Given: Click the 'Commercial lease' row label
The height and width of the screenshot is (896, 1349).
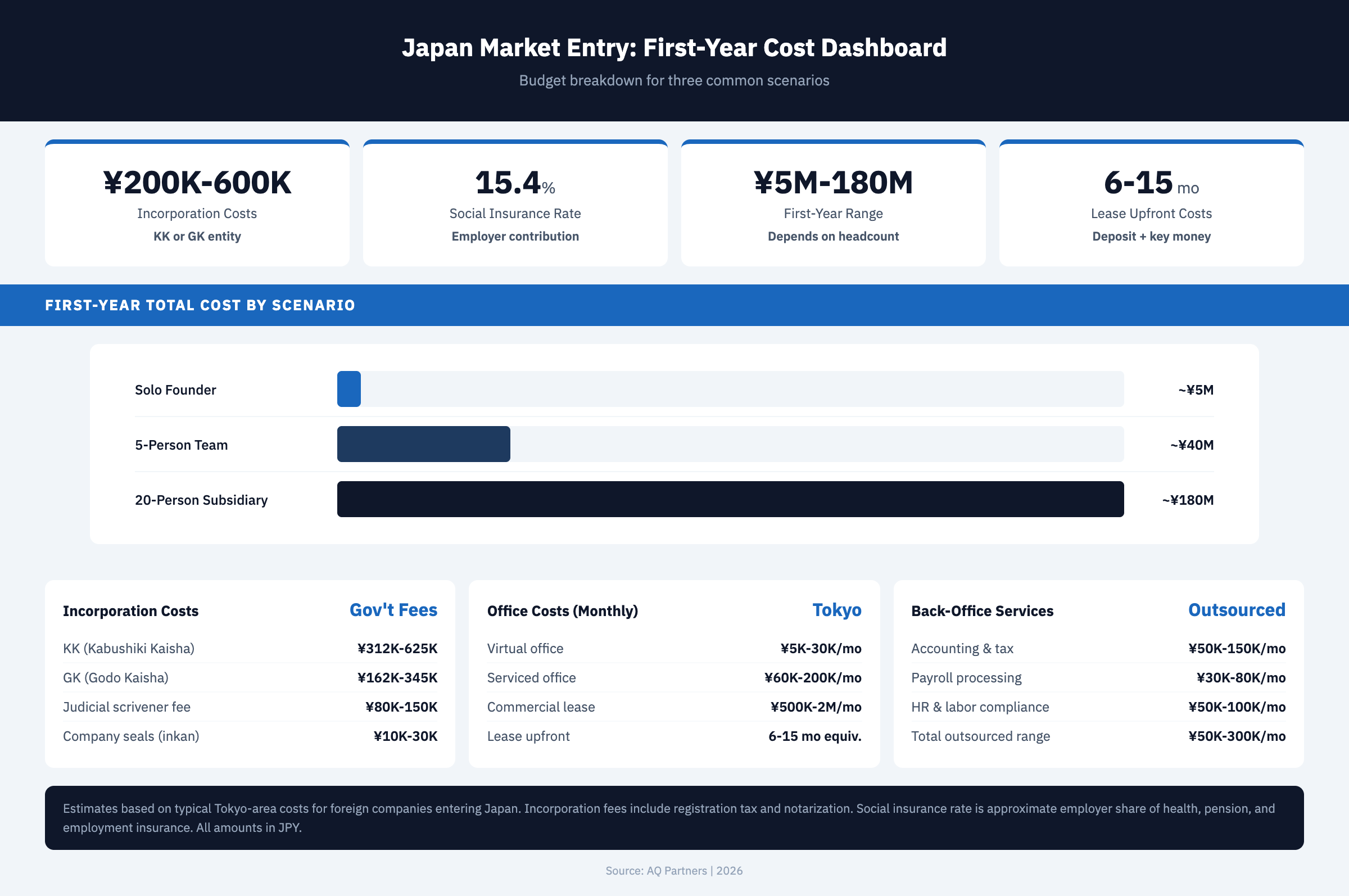Looking at the screenshot, I should 541,707.
